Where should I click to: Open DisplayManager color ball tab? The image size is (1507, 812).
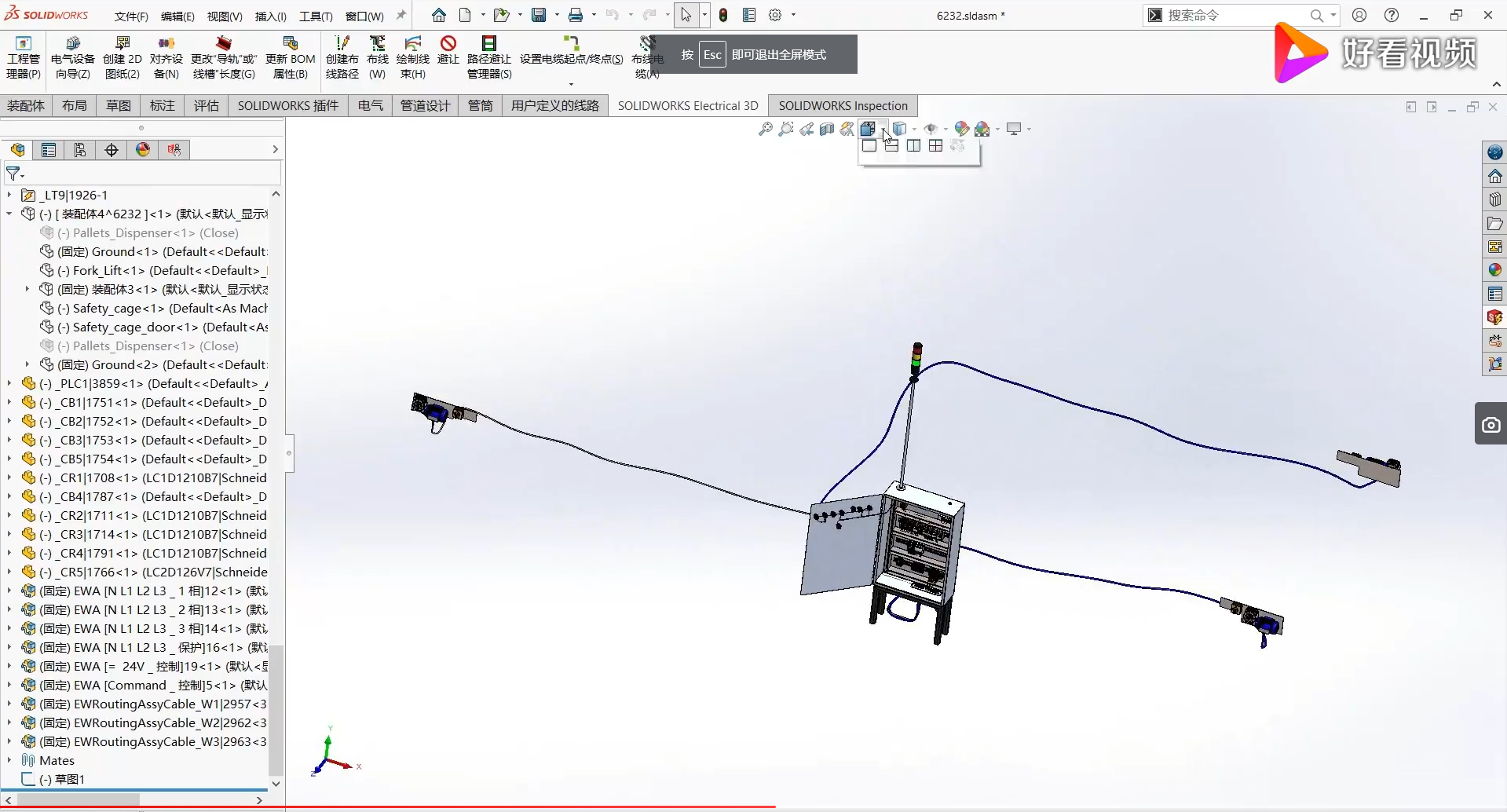coord(143,150)
